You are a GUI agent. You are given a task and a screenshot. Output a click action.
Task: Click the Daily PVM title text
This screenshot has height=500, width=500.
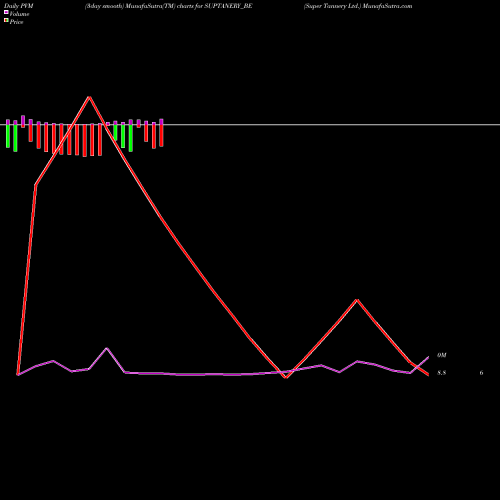(19, 6)
